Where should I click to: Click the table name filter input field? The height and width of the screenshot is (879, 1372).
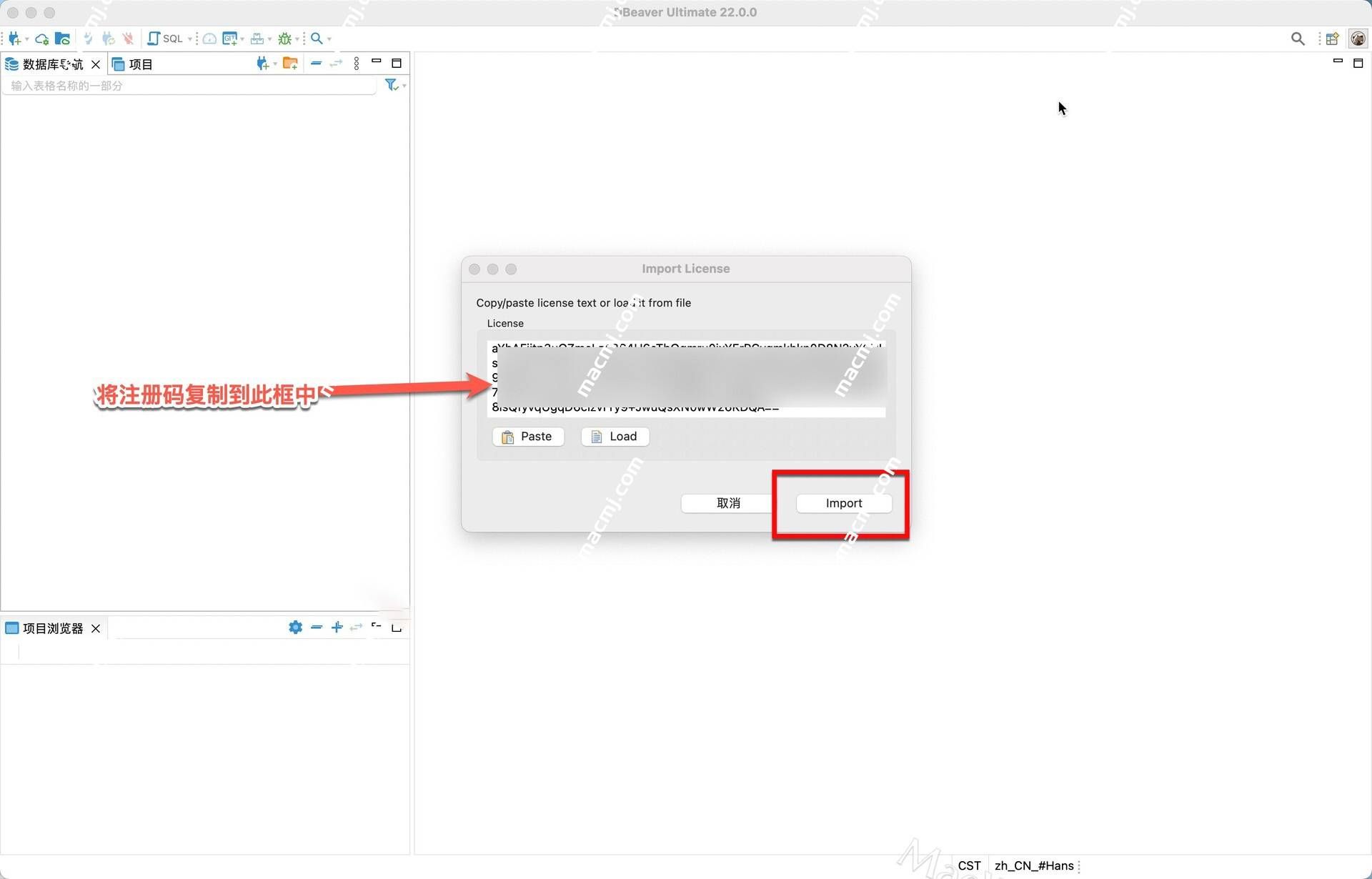click(189, 86)
